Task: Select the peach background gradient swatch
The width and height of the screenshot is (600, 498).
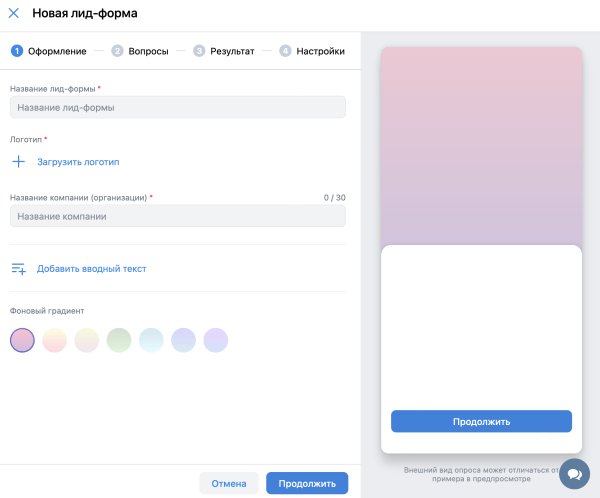Action: coord(54,340)
